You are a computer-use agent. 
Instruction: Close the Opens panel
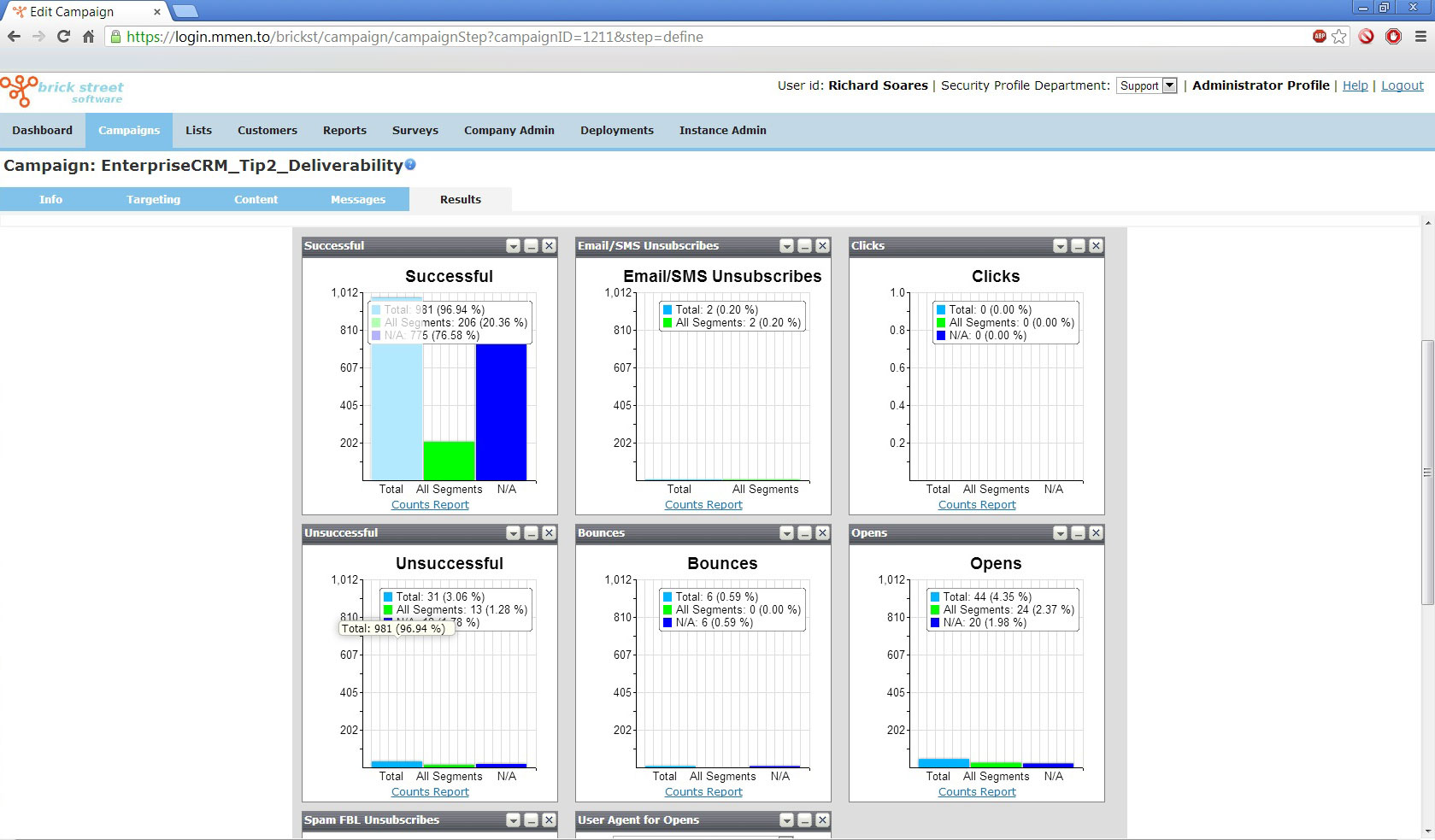1096,533
